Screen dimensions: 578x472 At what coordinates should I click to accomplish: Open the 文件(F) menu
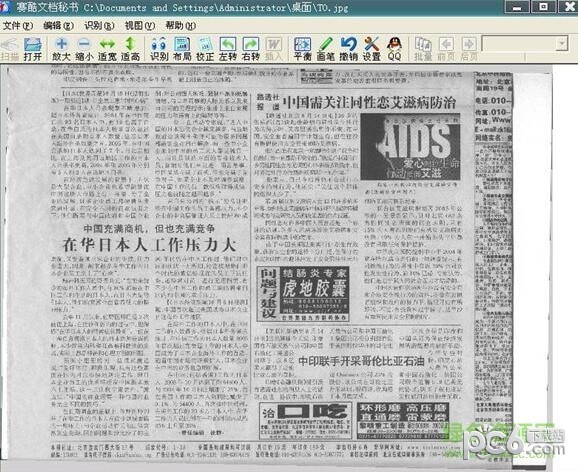18,25
